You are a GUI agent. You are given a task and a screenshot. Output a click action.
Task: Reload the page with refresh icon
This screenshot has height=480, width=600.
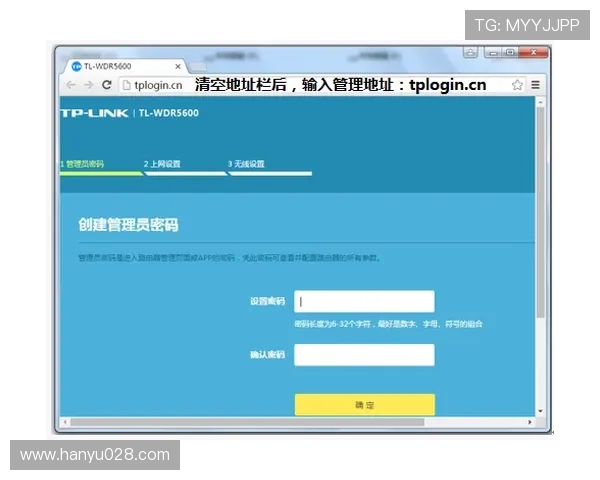(107, 85)
